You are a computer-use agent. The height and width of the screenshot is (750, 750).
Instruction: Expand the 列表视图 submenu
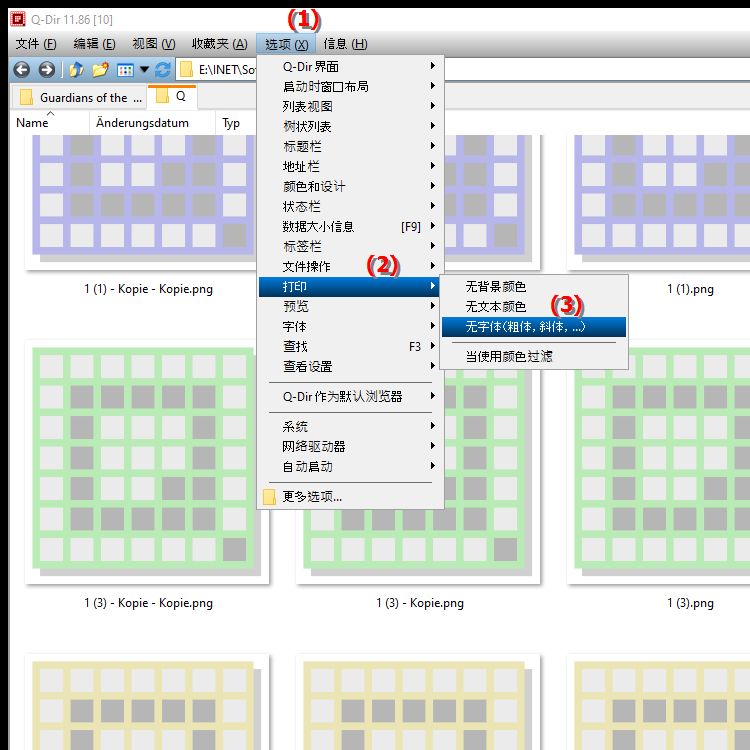pos(351,106)
